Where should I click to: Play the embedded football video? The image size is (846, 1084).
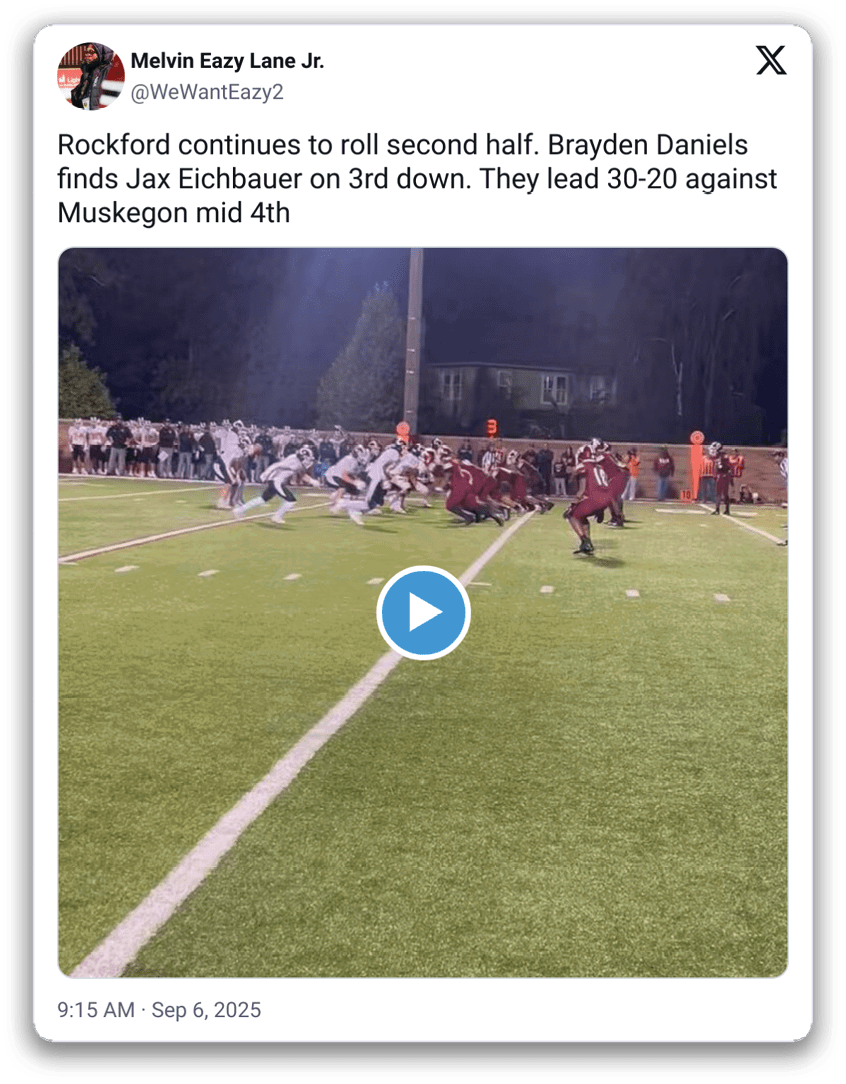[x=423, y=613]
